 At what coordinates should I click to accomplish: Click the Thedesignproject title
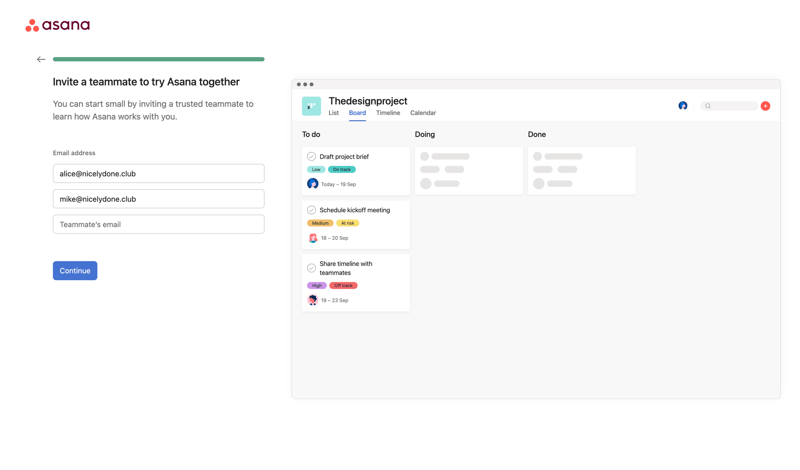coord(368,101)
